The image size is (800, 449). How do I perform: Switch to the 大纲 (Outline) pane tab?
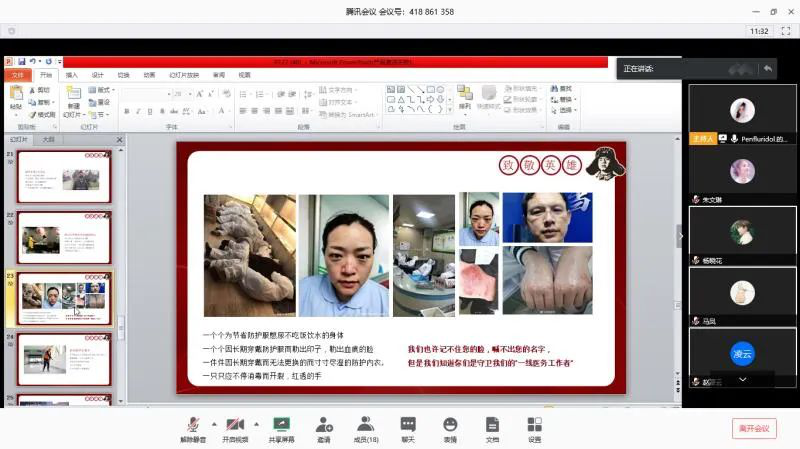pos(48,139)
